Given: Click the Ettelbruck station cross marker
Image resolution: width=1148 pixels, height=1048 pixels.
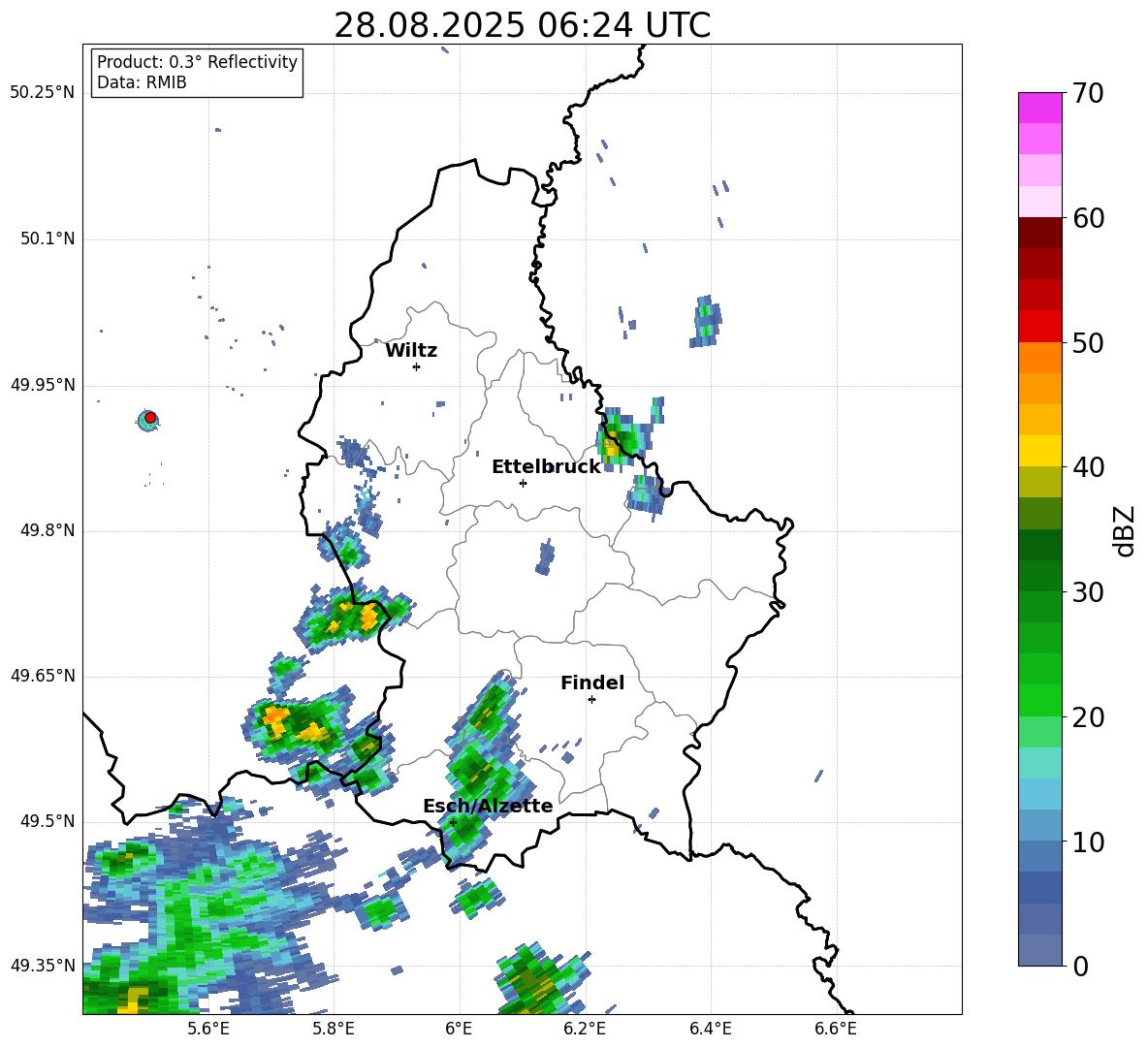Looking at the screenshot, I should point(523,483).
